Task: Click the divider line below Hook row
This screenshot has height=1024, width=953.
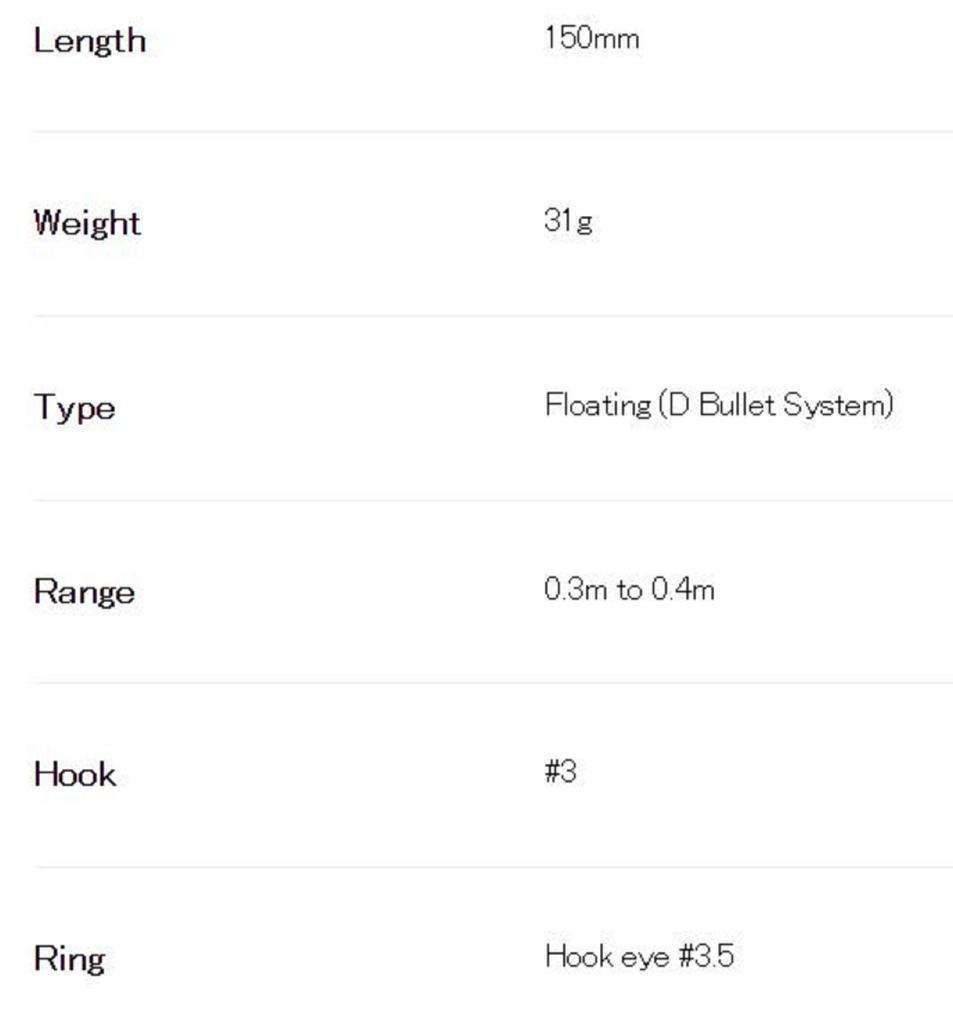Action: click(492, 867)
